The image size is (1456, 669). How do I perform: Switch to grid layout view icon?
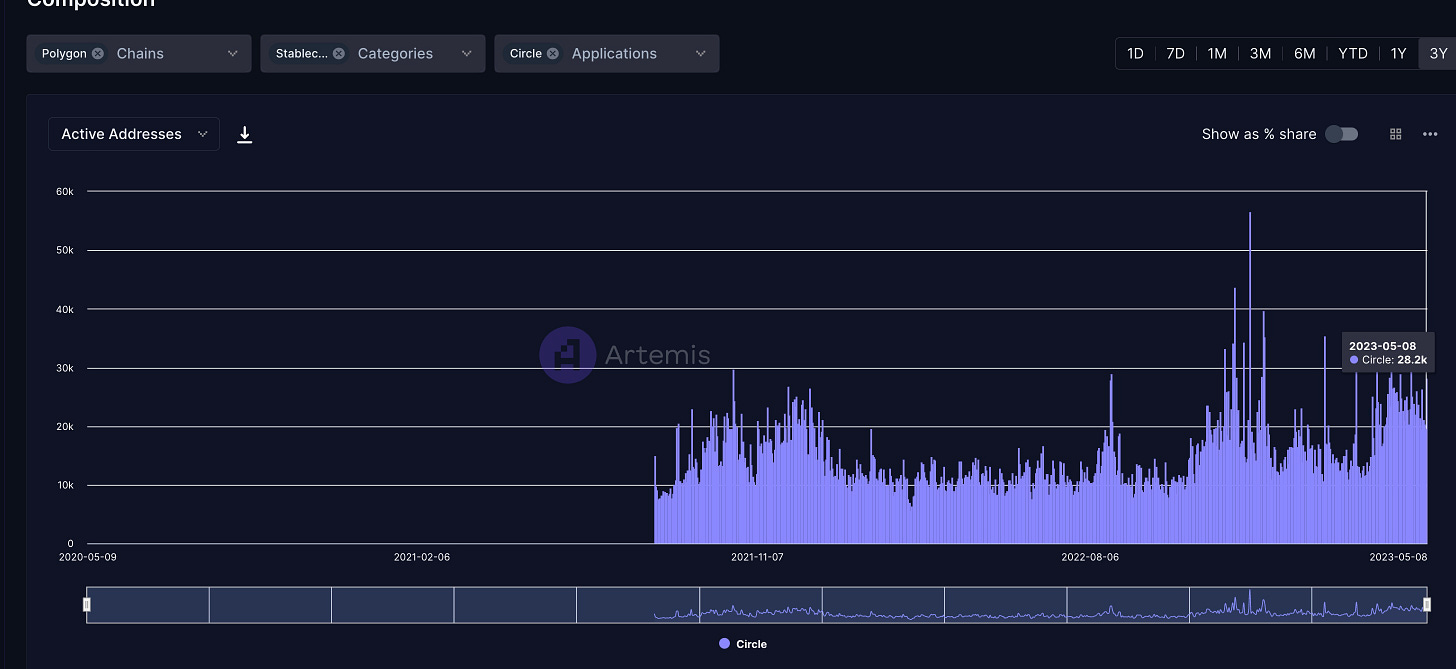pos(1396,134)
